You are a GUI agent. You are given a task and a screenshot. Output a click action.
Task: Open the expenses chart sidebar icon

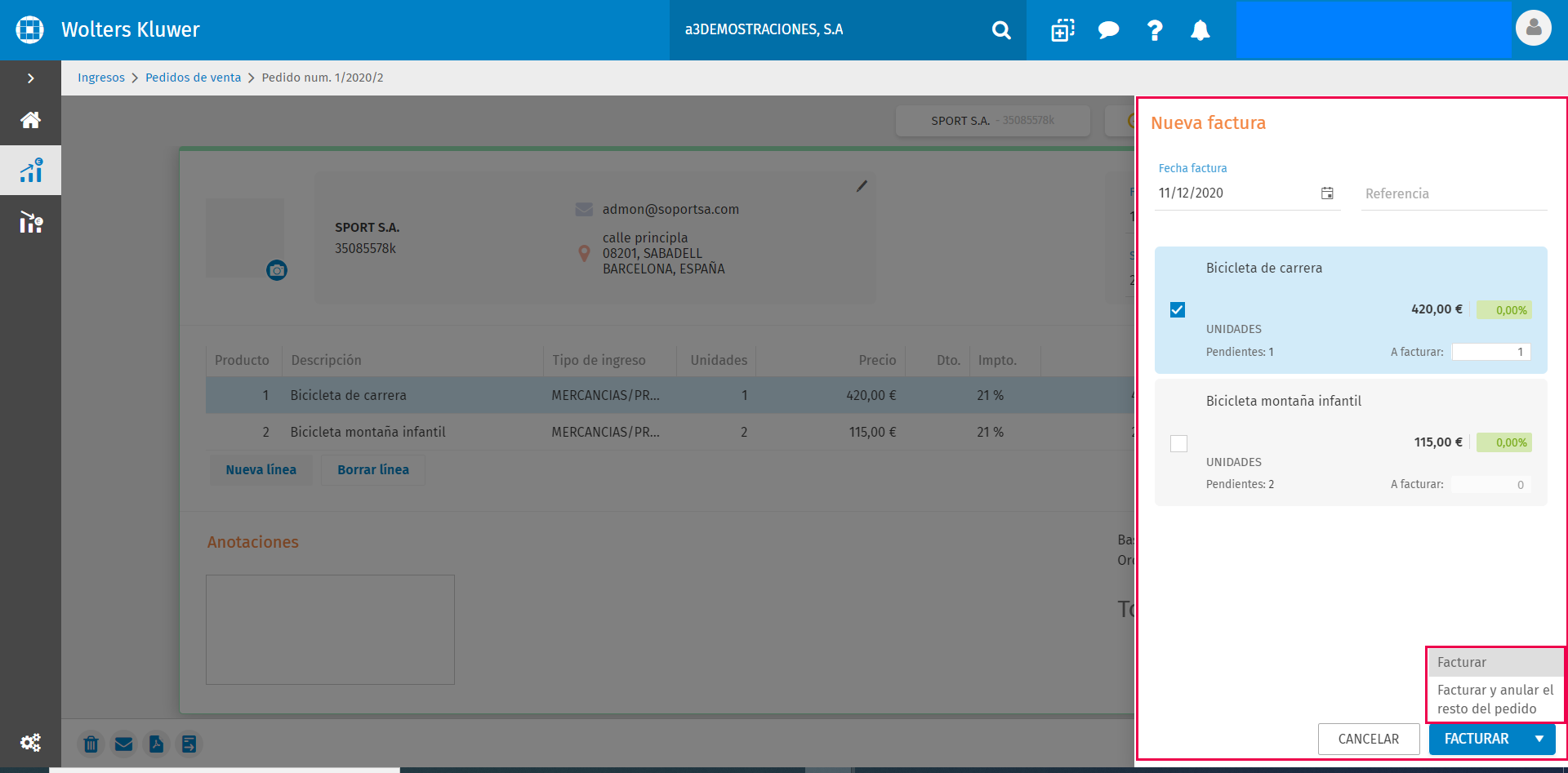(x=30, y=222)
